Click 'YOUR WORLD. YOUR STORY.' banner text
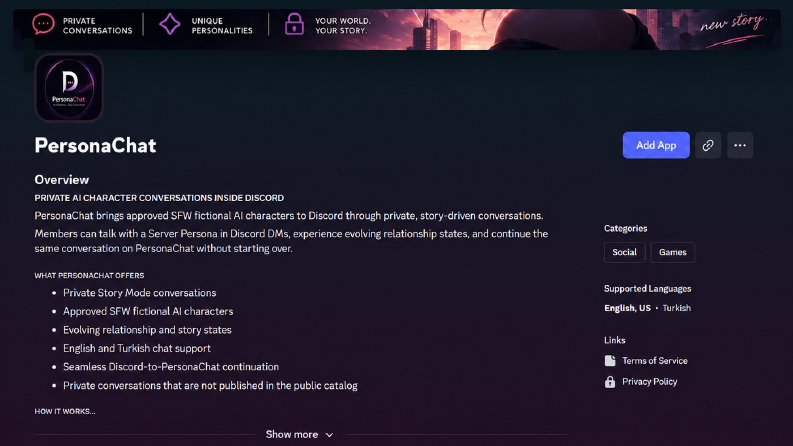 click(x=343, y=26)
